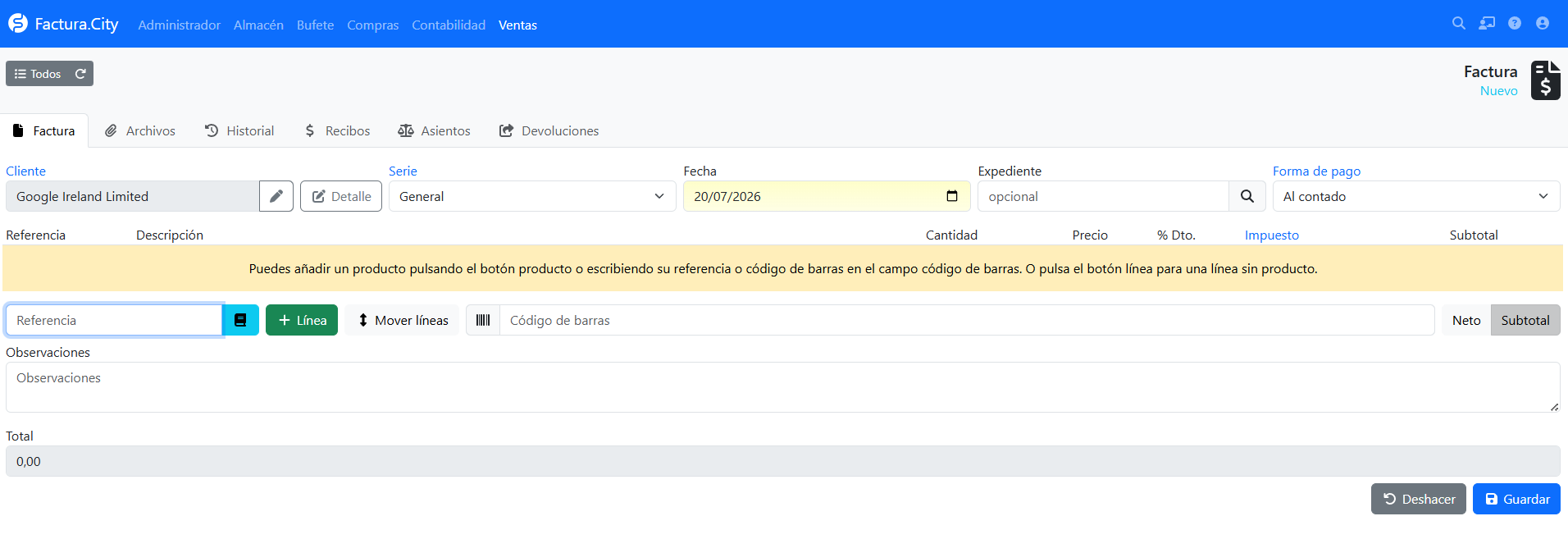This screenshot has height=539, width=1568.
Task: Open the search magnifier in top bar
Action: click(1458, 24)
